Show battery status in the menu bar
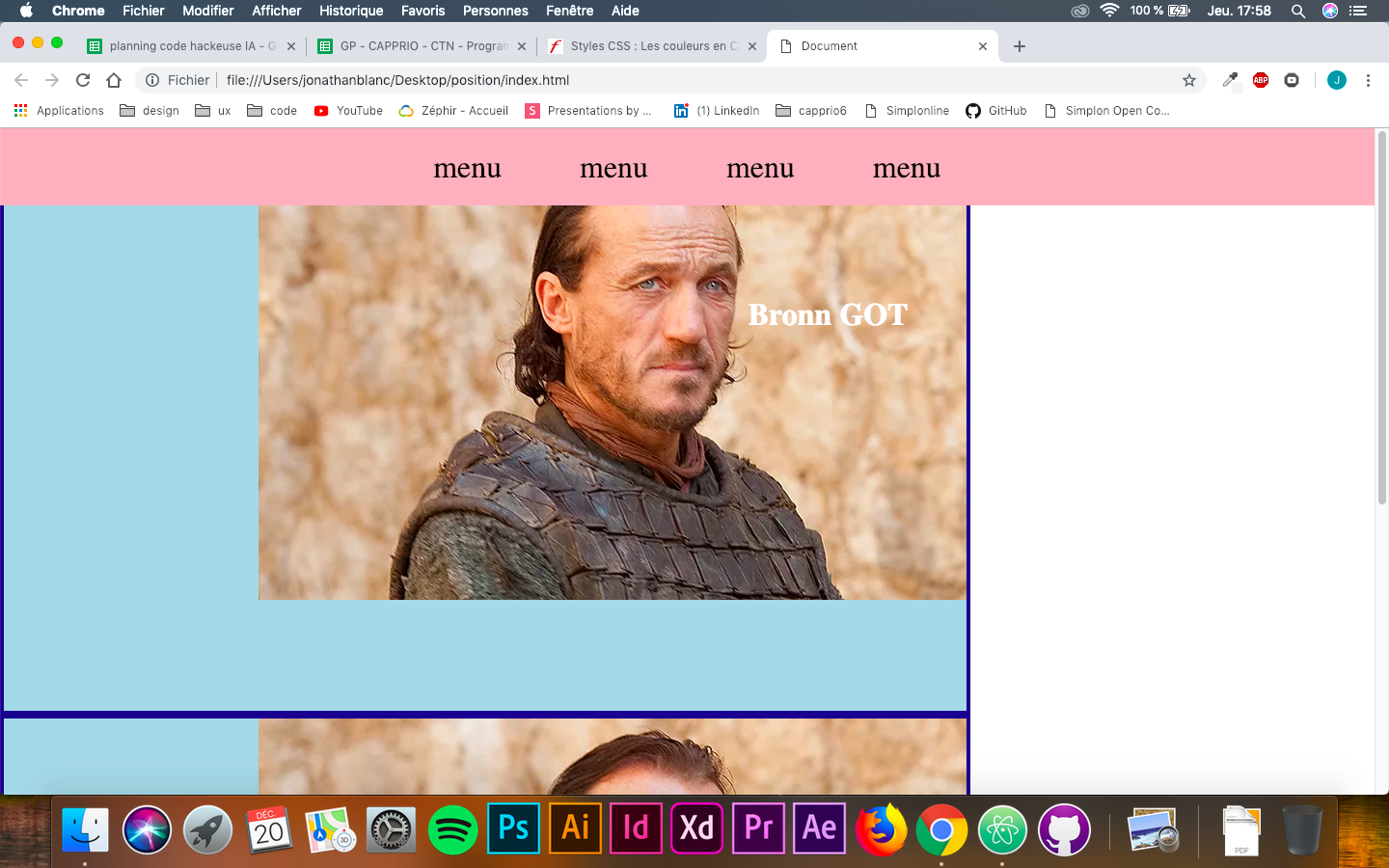The width and height of the screenshot is (1389, 868). point(1160,11)
